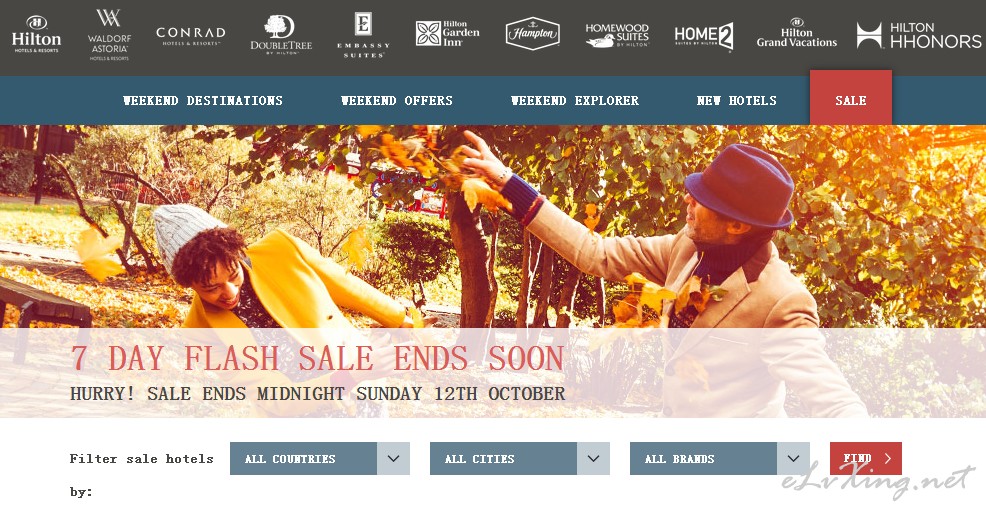
Task: Expand the All Brands dropdown
Action: [719, 458]
